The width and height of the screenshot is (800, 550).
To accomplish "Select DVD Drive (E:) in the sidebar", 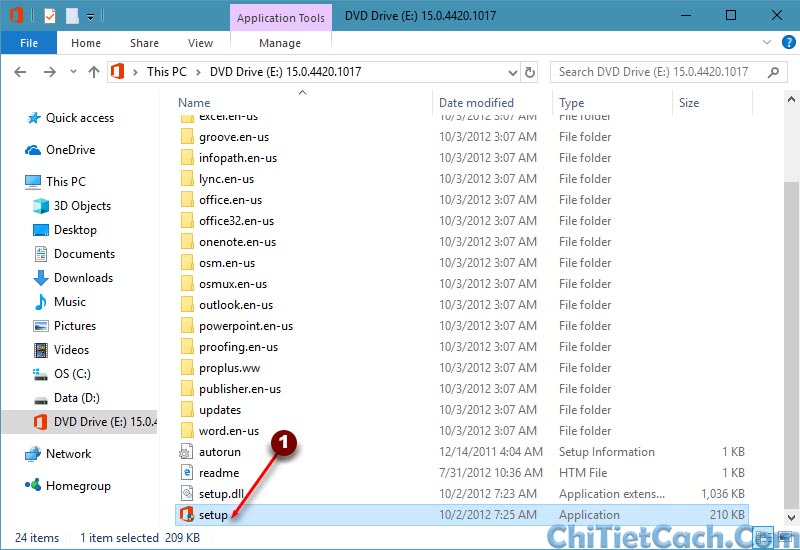I will click(79, 421).
